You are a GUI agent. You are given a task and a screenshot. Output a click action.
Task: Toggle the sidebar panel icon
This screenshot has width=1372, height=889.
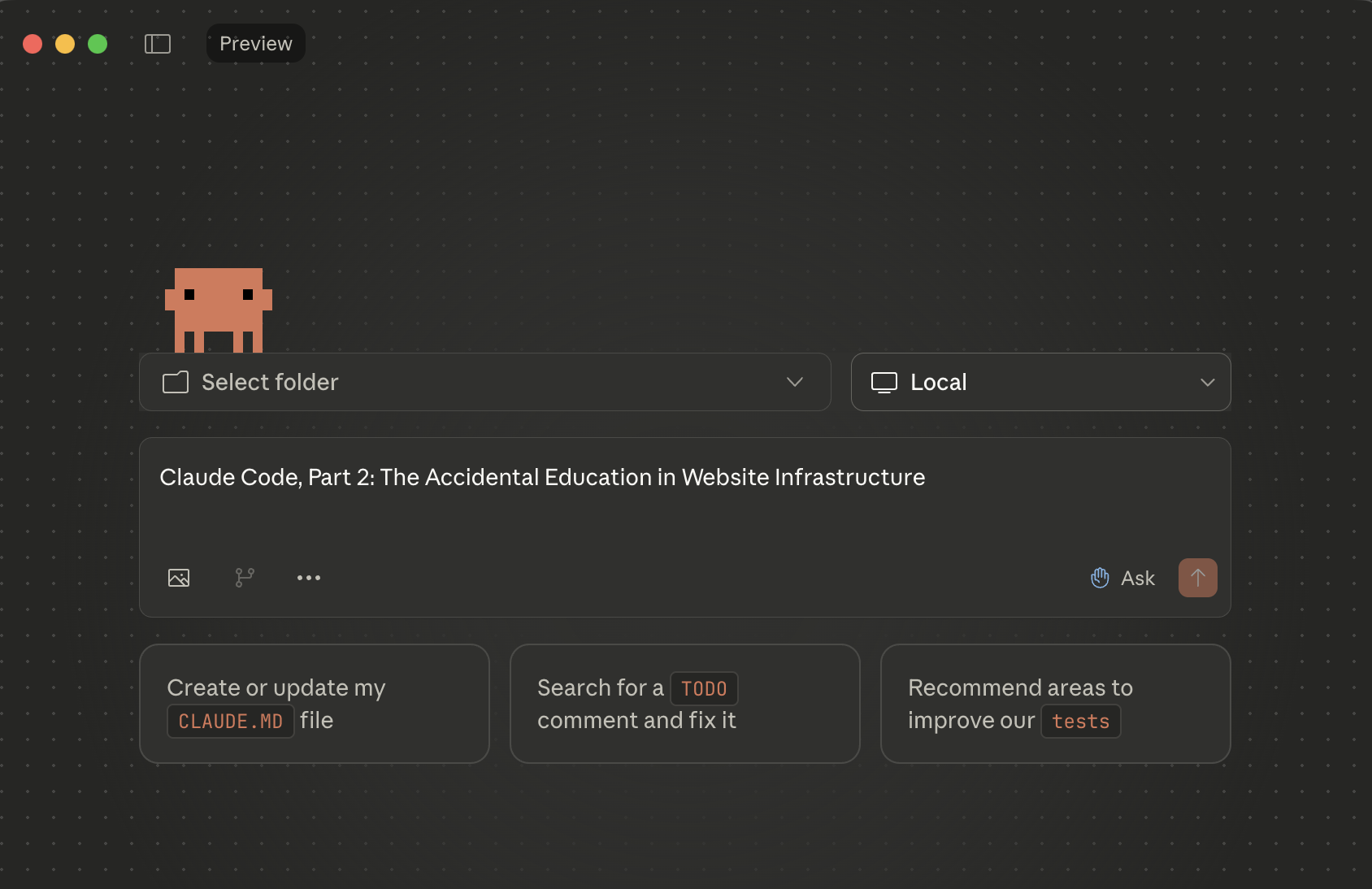pos(158,44)
